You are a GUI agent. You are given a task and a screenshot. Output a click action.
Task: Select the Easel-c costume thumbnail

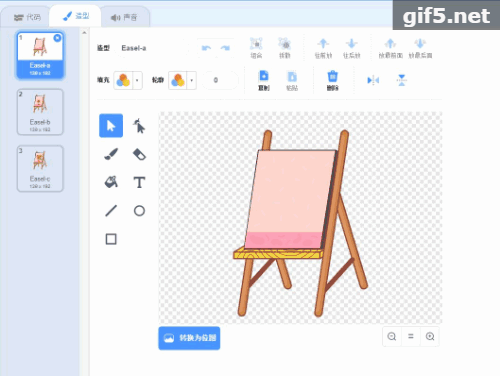(x=40, y=169)
